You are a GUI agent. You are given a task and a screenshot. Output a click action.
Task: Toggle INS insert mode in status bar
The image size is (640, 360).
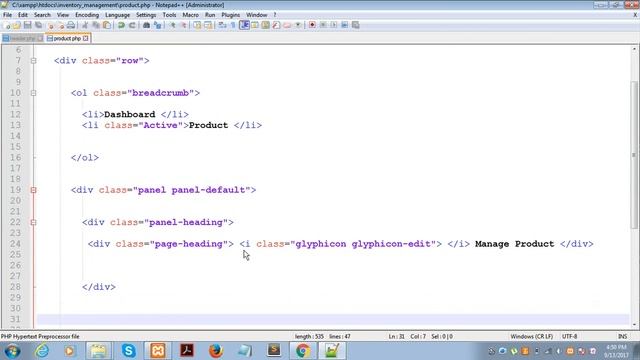(x=622, y=336)
